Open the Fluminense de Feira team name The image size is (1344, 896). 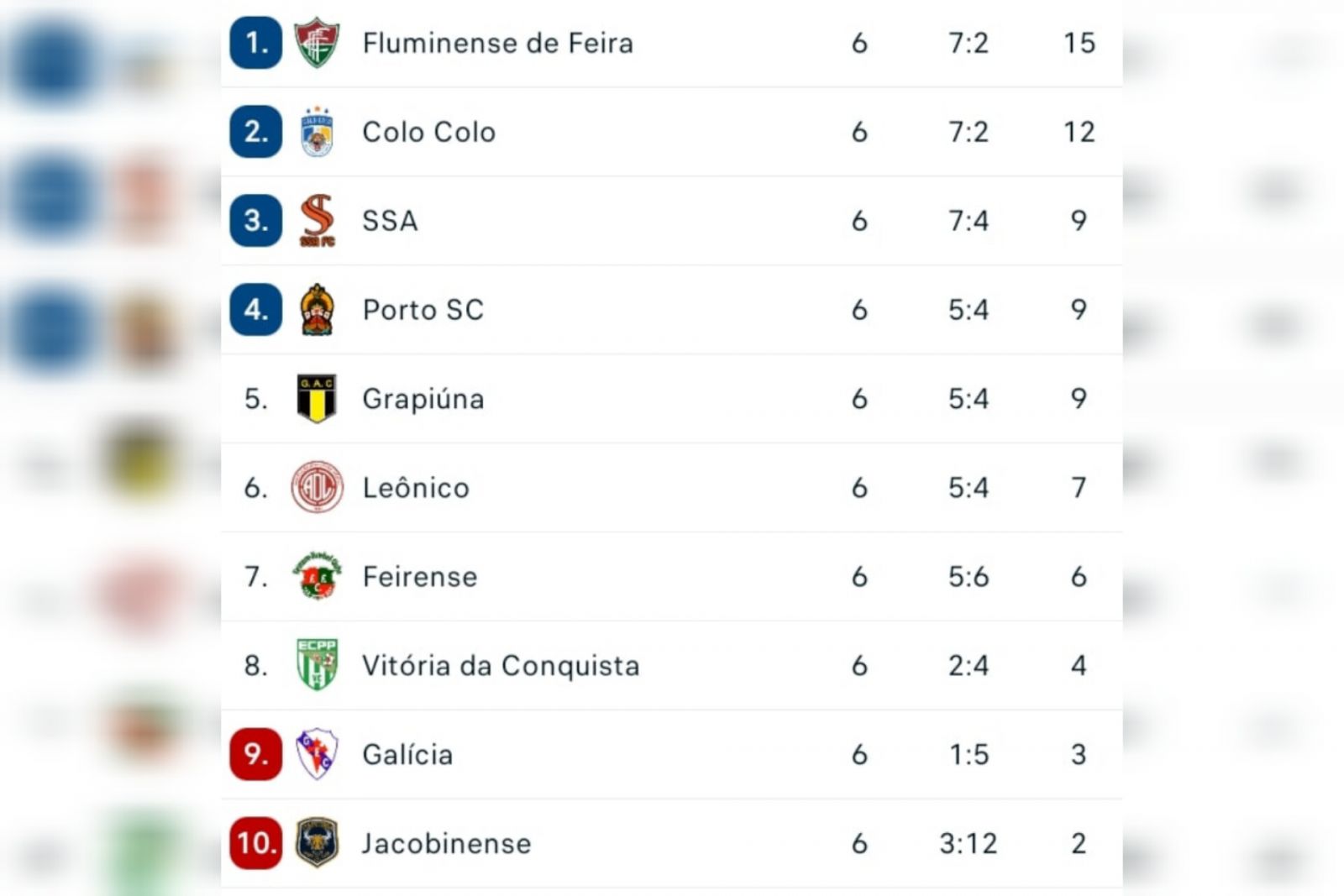(x=498, y=43)
